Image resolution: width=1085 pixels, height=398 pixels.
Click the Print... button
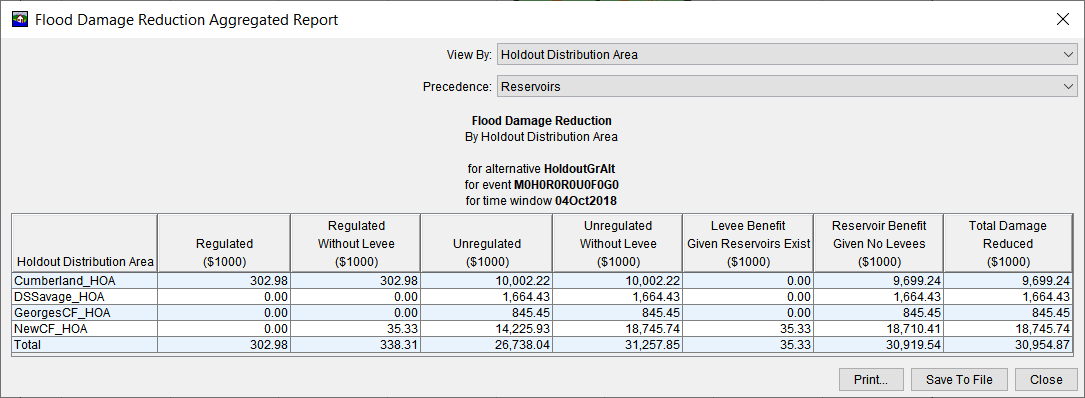(871, 379)
